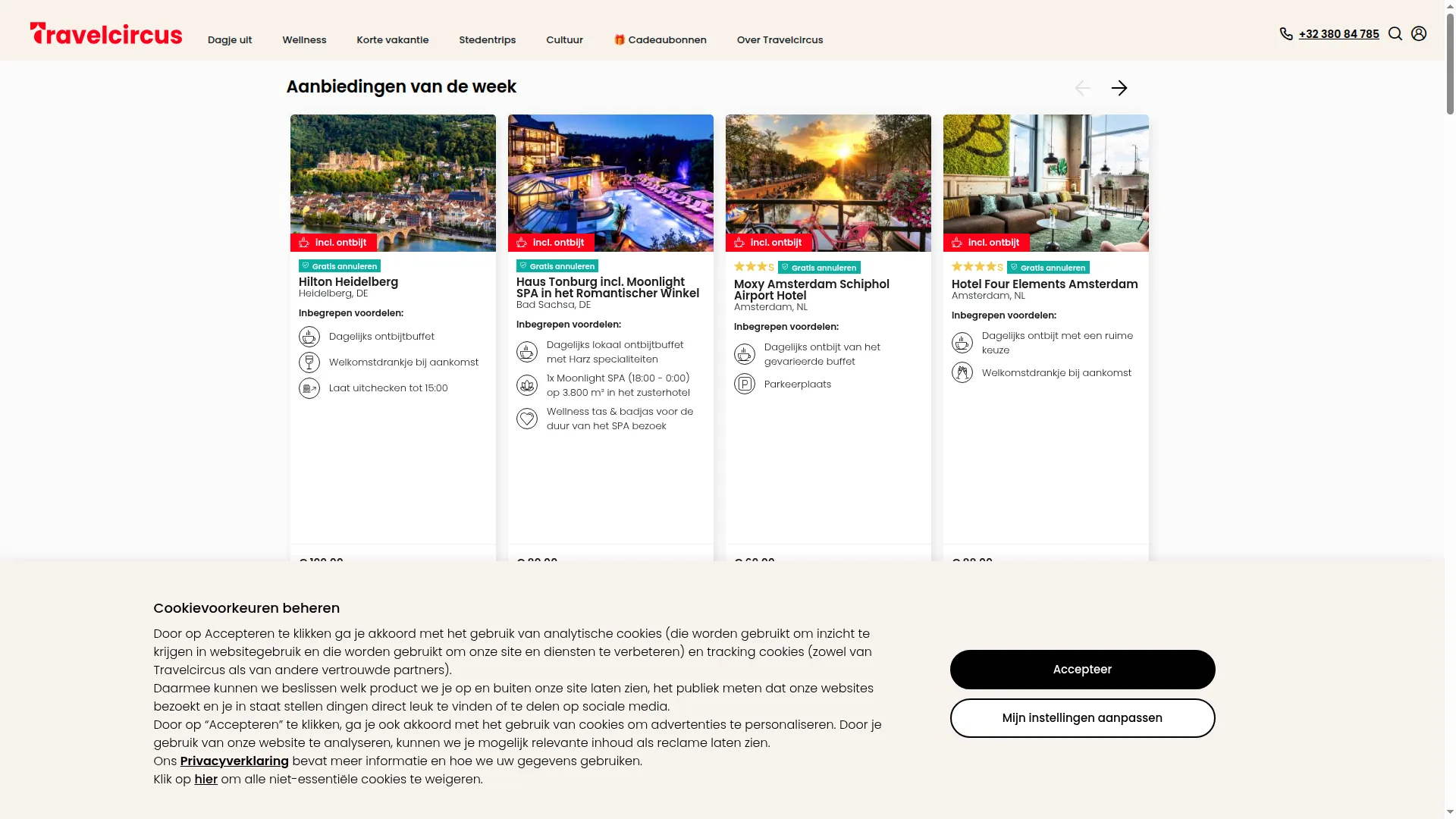Image resolution: width=1456 pixels, height=819 pixels.
Task: Click the previous offers left arrow
Action: coord(1083,88)
